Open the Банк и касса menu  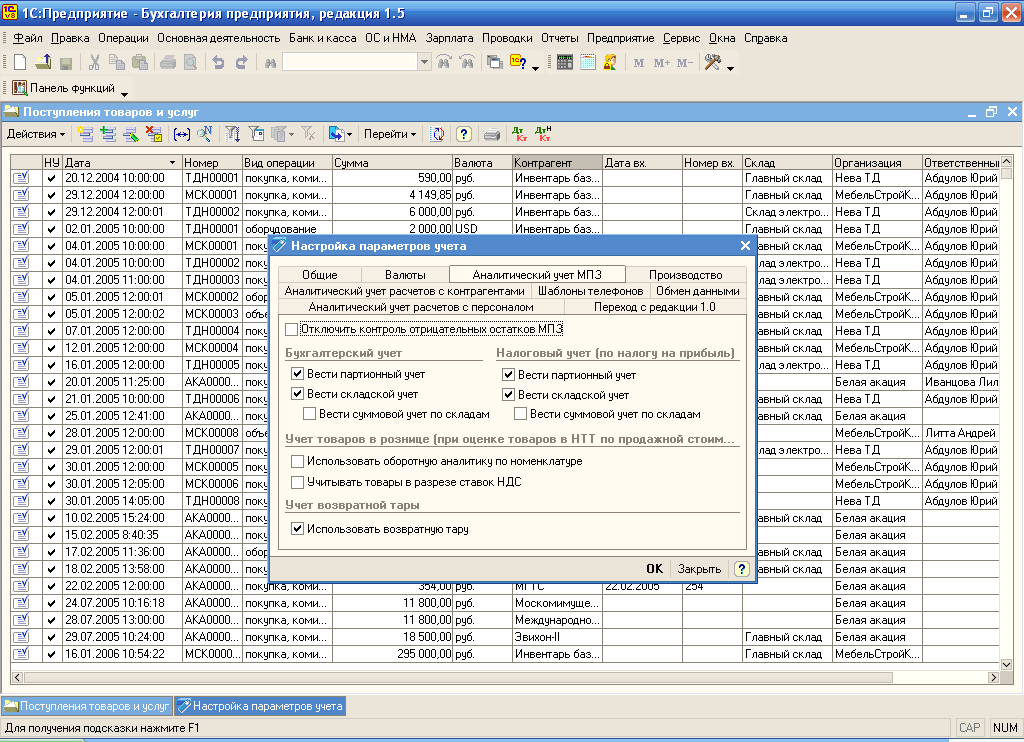323,38
